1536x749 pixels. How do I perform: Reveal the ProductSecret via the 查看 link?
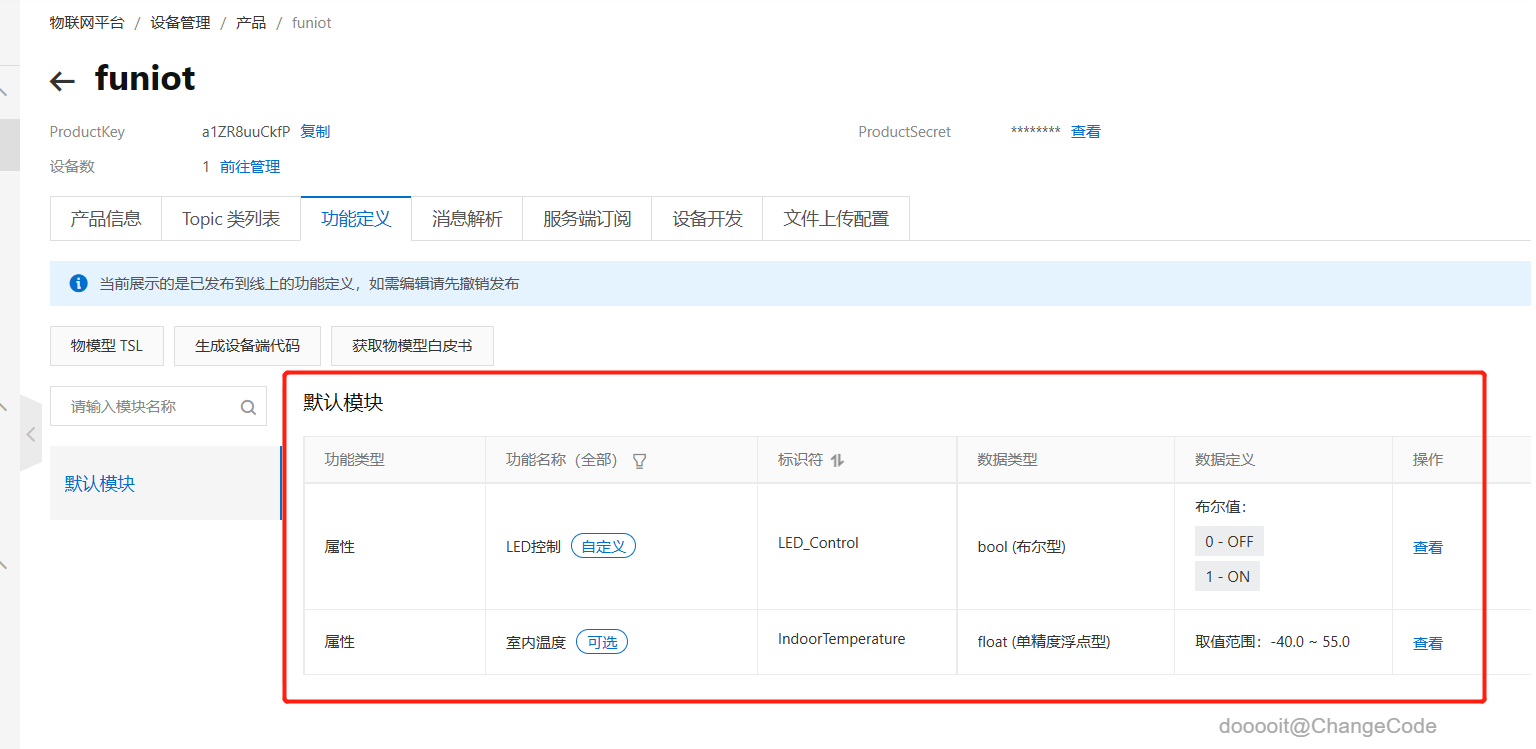click(x=1085, y=131)
